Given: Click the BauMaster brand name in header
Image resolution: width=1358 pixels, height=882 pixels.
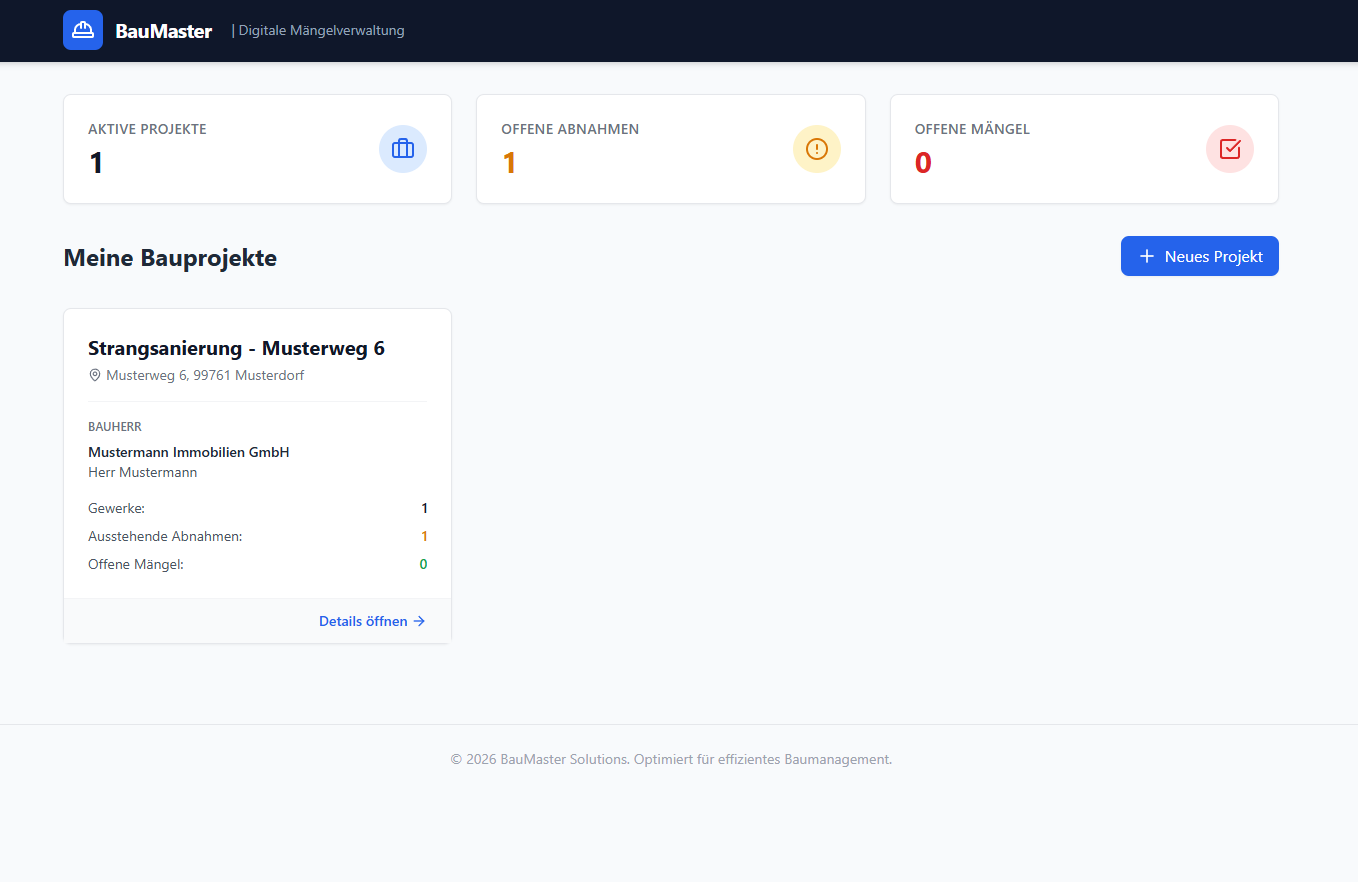Looking at the screenshot, I should coord(164,31).
